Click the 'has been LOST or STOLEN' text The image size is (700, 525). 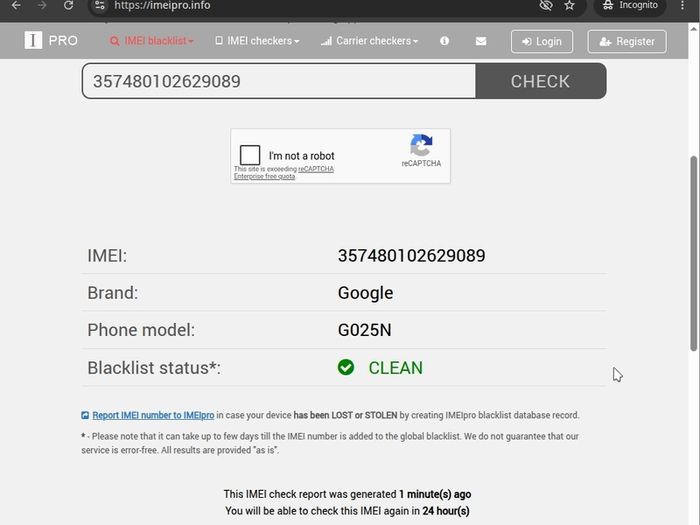345,415
